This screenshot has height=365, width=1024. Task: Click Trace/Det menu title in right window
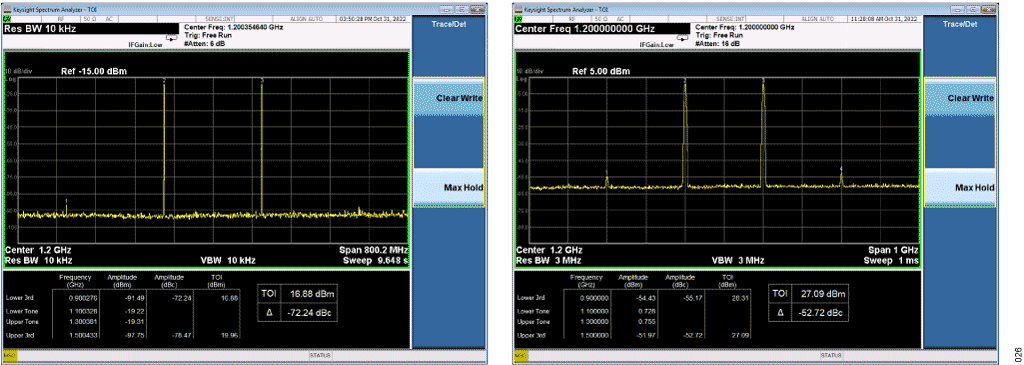tap(960, 24)
